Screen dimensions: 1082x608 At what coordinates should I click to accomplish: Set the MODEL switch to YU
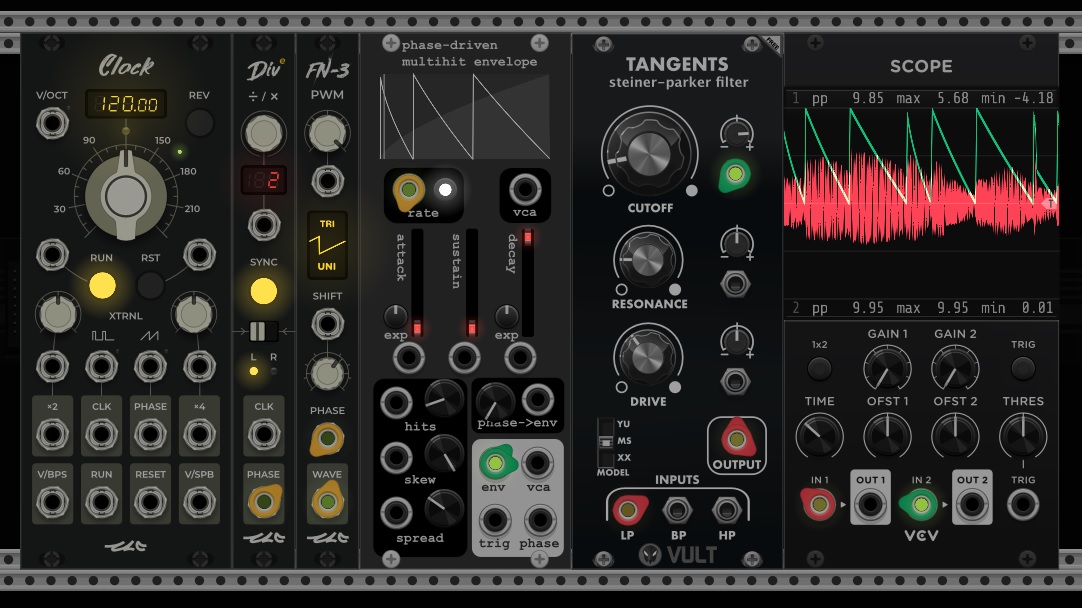[606, 424]
